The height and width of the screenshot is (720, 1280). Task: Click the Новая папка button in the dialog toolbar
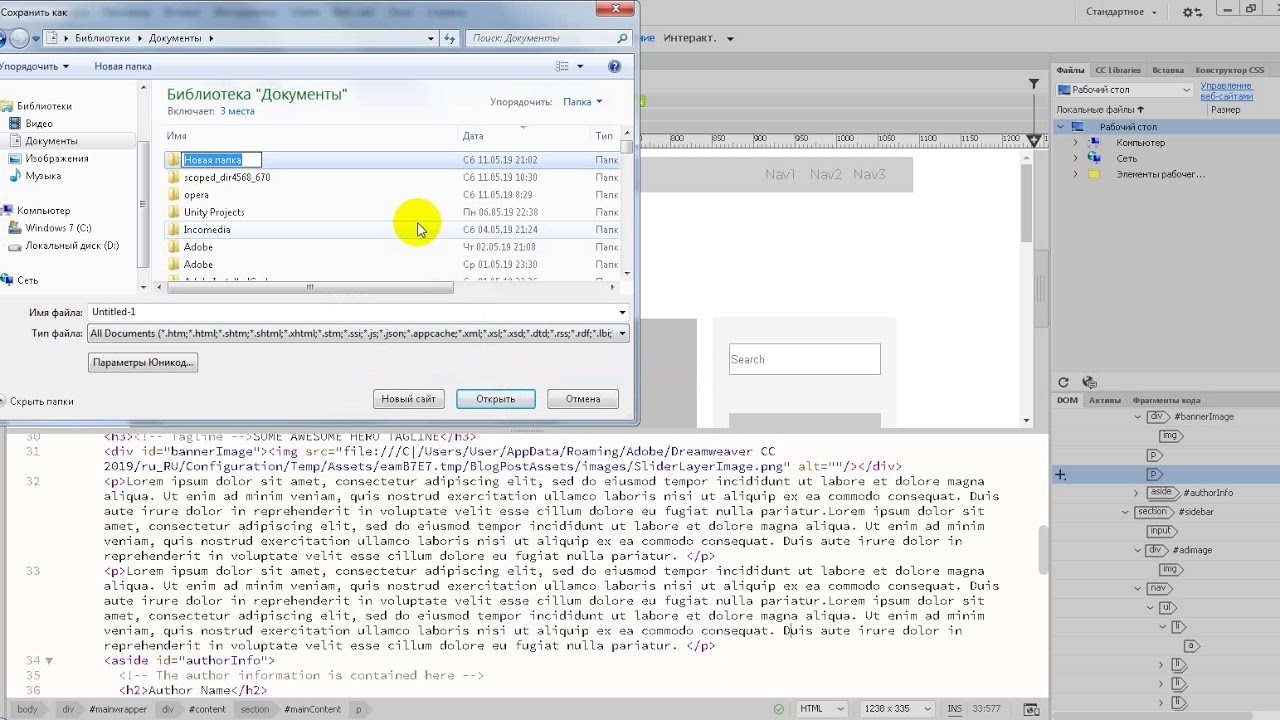pos(123,66)
